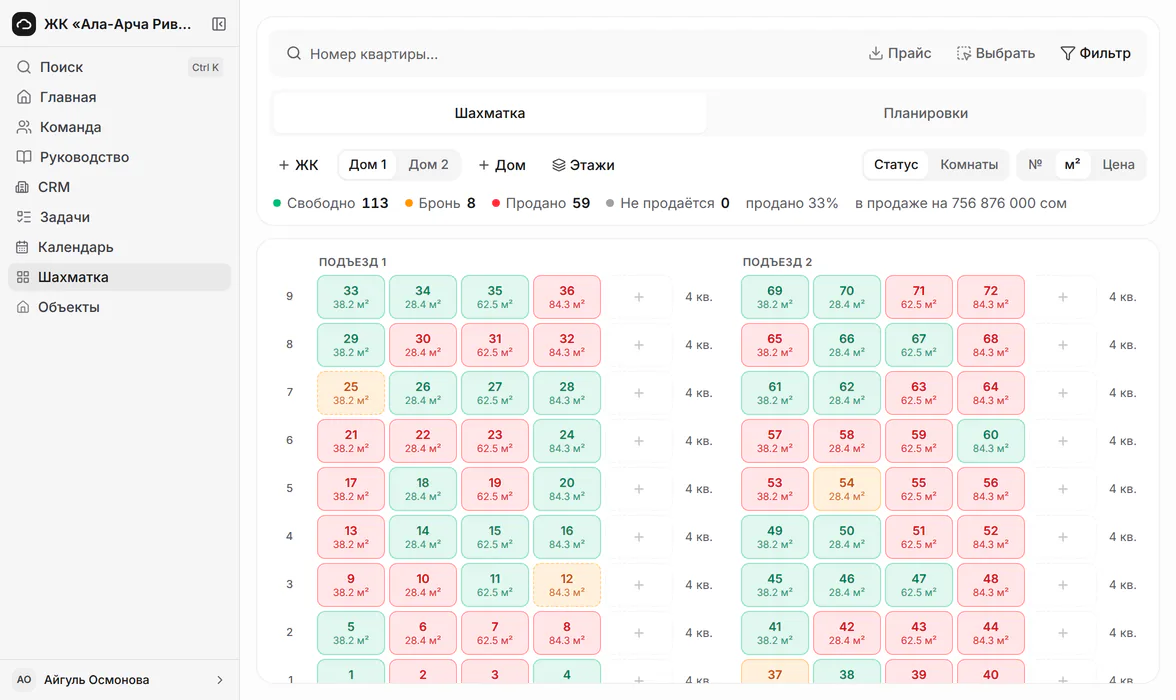The height and width of the screenshot is (700, 1176).
Task: Click the Бронь orange status legend
Action: [x=440, y=203]
